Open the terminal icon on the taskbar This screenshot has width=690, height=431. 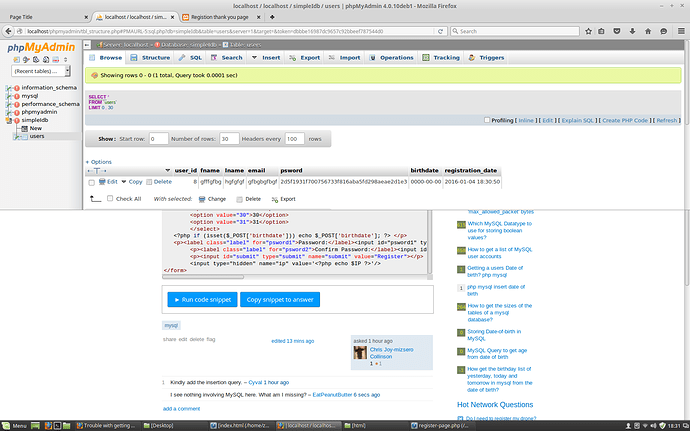(57, 426)
